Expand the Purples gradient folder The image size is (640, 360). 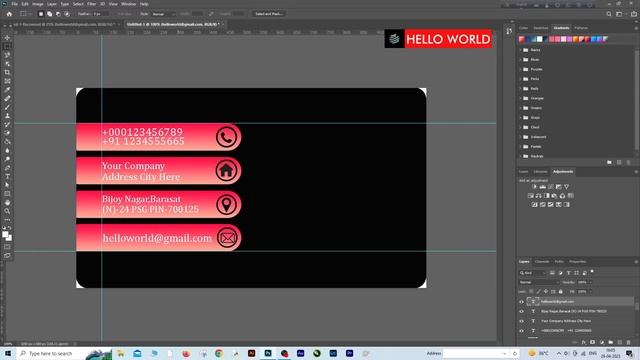coord(520,69)
